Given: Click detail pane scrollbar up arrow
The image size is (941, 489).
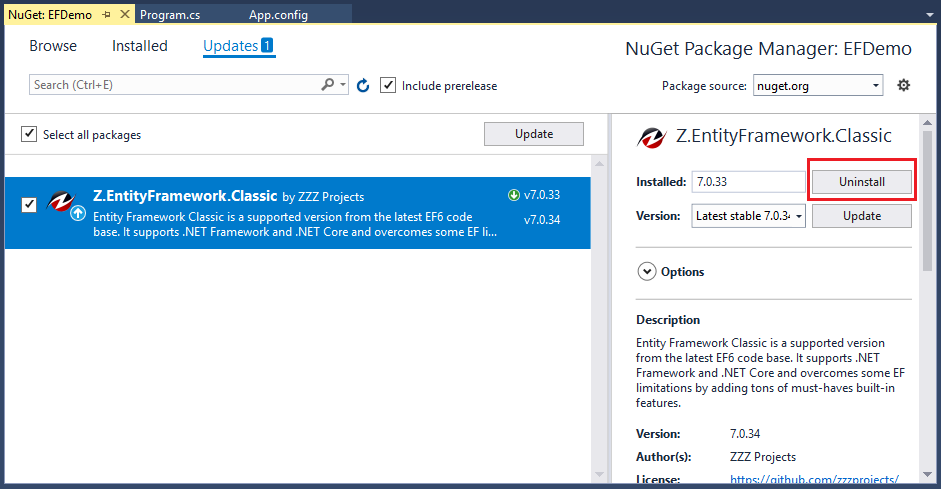Looking at the screenshot, I should (928, 122).
